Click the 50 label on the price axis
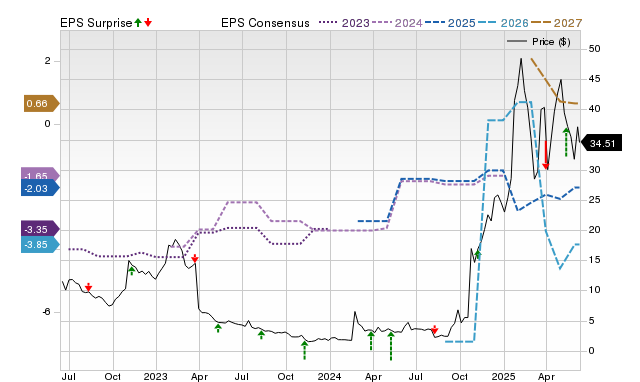640x382 pixels. (594, 49)
